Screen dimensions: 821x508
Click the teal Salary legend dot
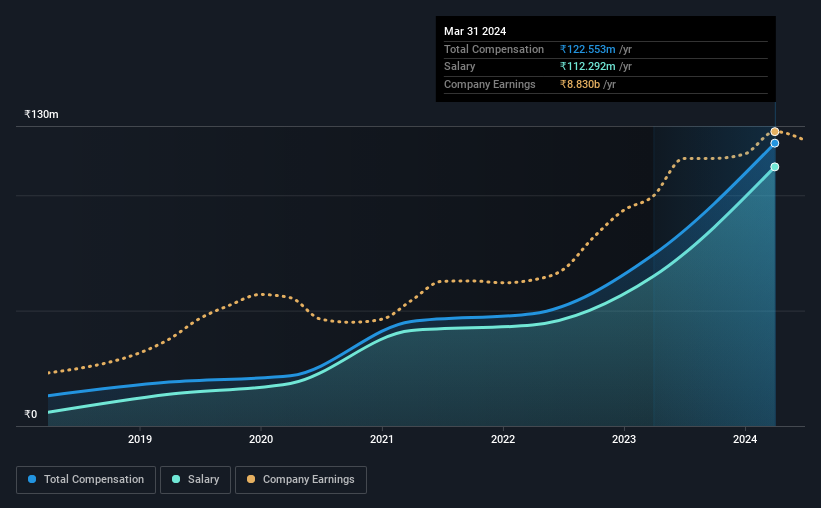click(x=176, y=479)
